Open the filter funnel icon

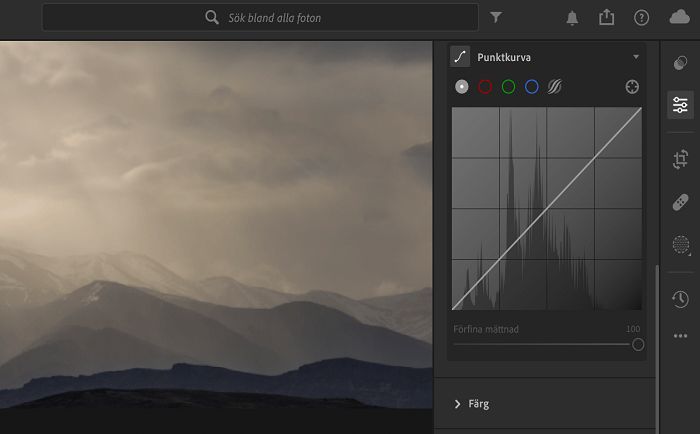tap(496, 17)
